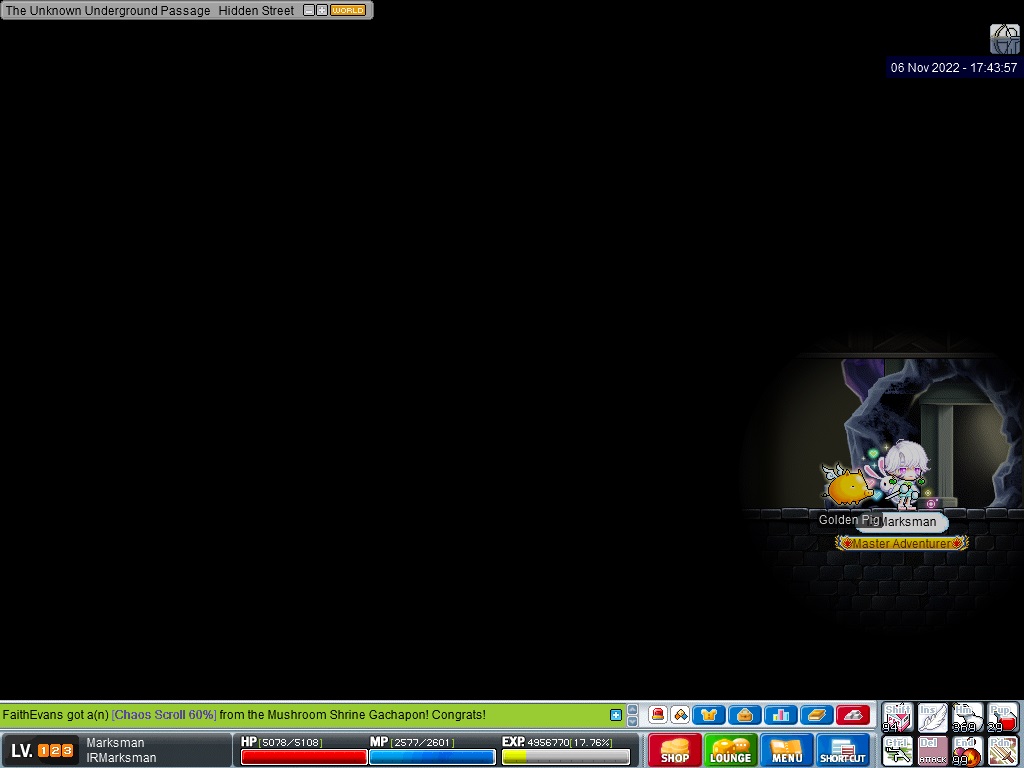
Task: Open the Cash SHOP
Action: point(674,750)
